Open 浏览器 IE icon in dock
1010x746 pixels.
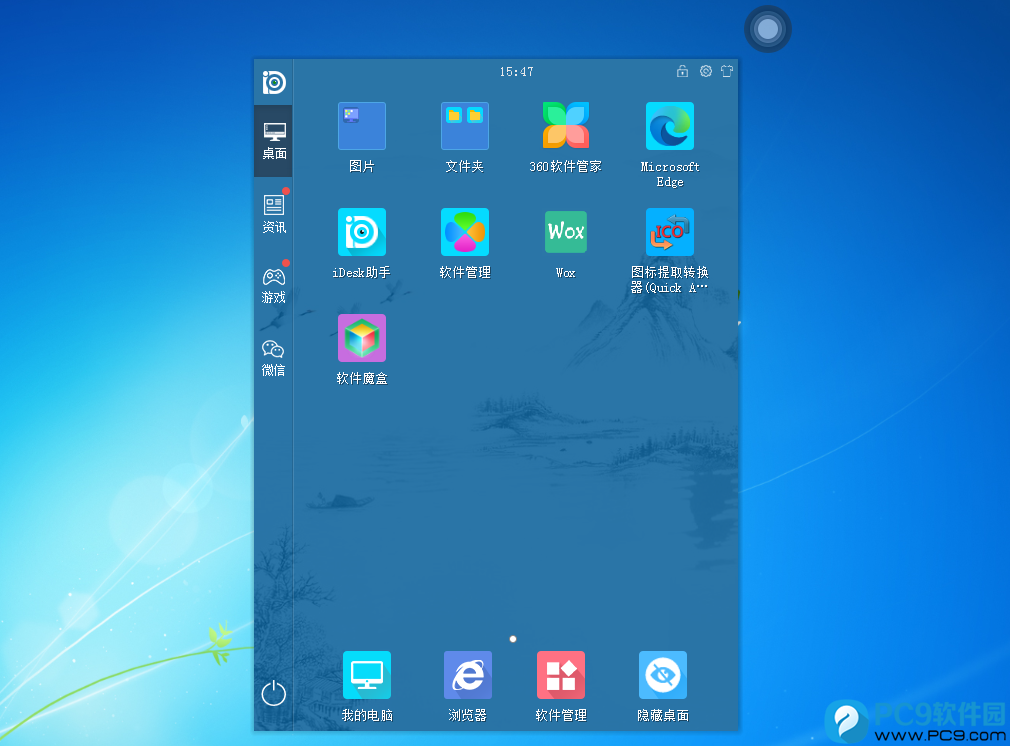(468, 675)
